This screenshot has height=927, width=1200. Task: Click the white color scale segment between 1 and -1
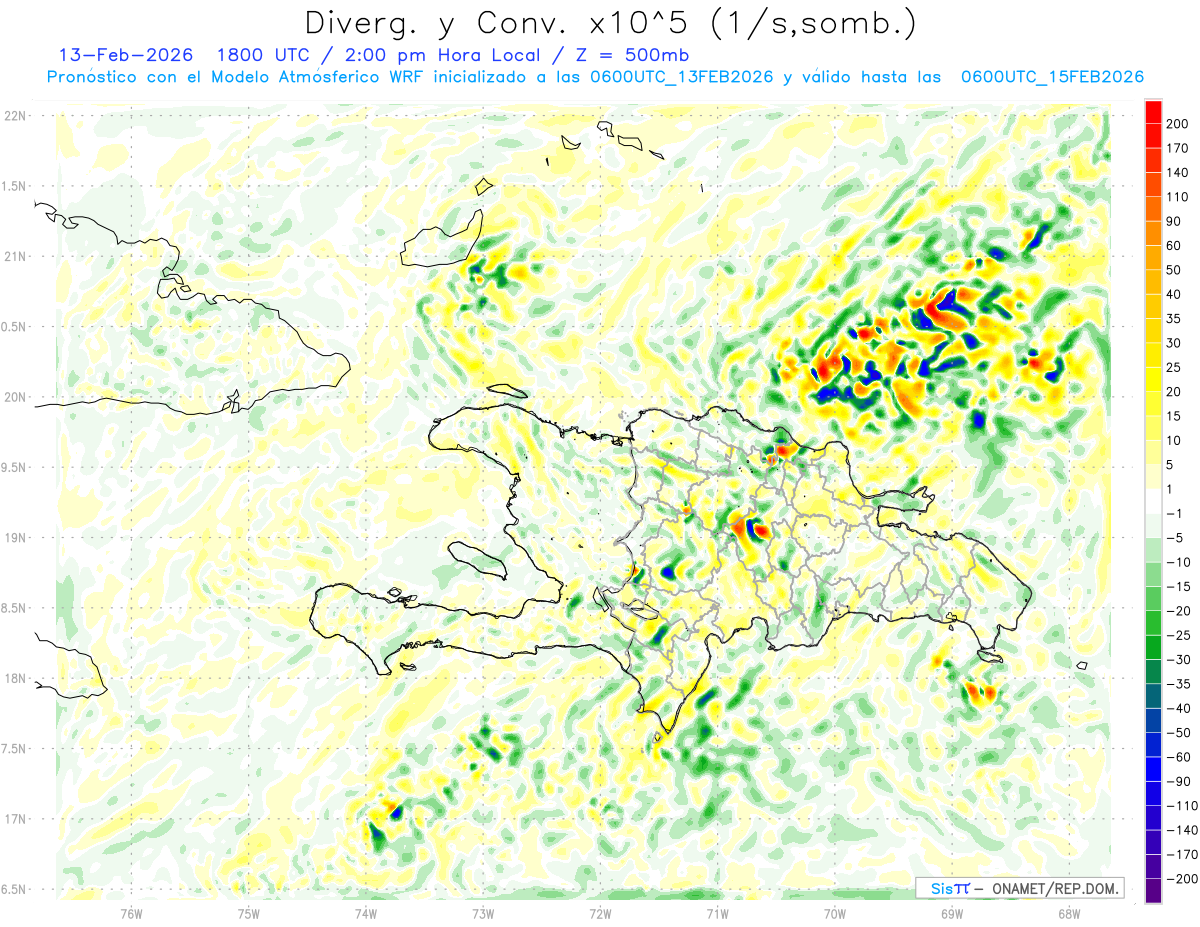coord(1153,501)
